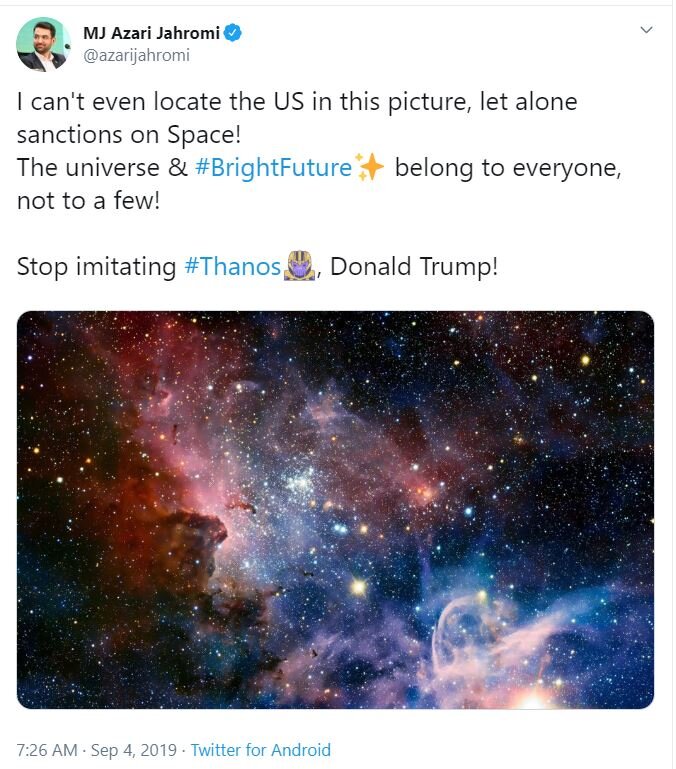
Task: Click the 'Stop imitating' text
Action: click(96, 267)
